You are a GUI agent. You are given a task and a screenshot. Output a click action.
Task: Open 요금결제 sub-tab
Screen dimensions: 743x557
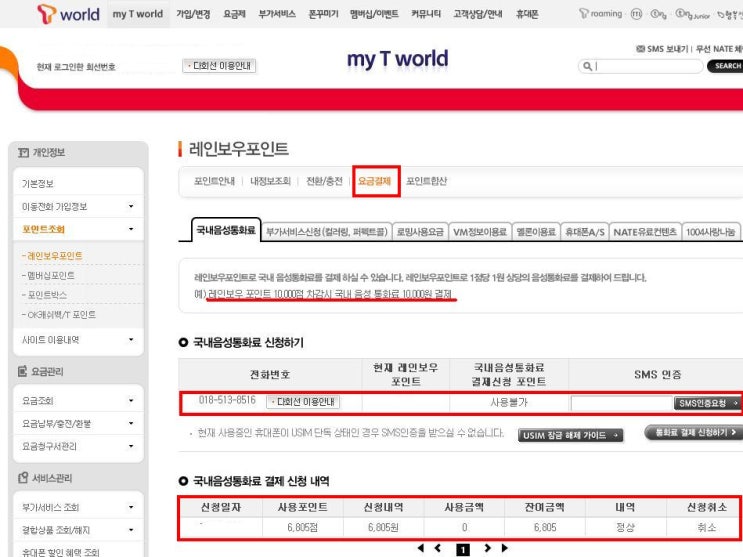click(374, 181)
